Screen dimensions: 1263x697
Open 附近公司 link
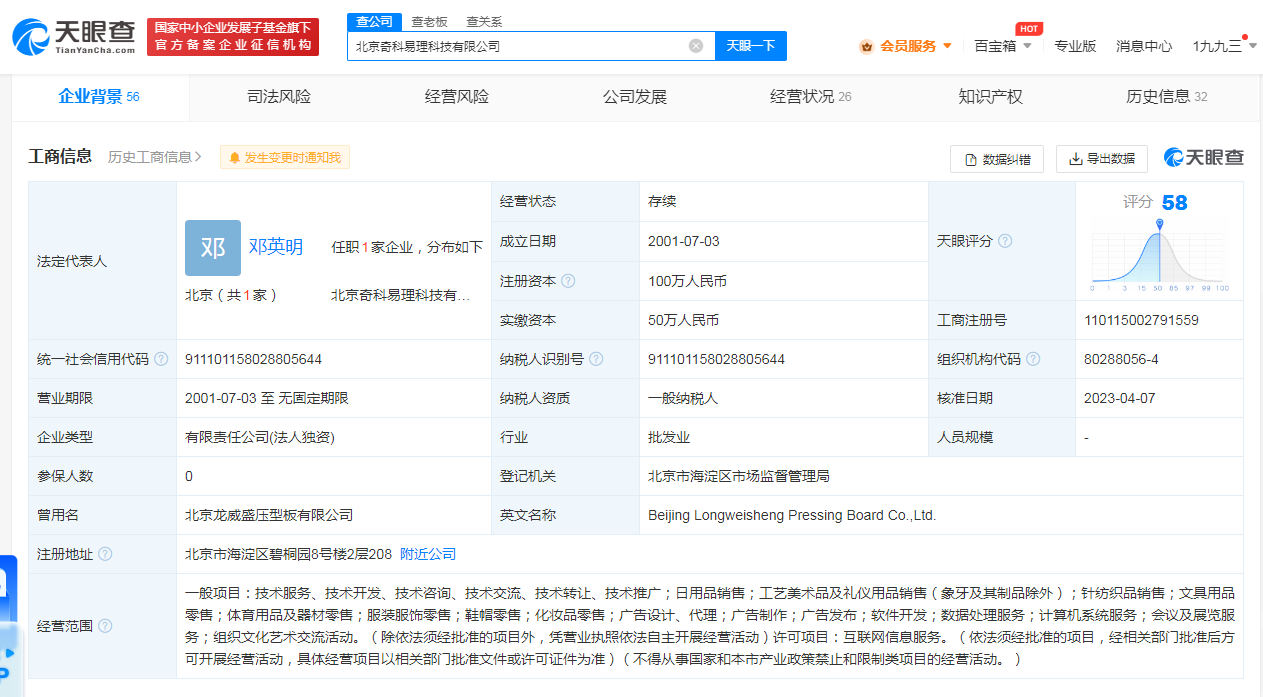[x=428, y=554]
